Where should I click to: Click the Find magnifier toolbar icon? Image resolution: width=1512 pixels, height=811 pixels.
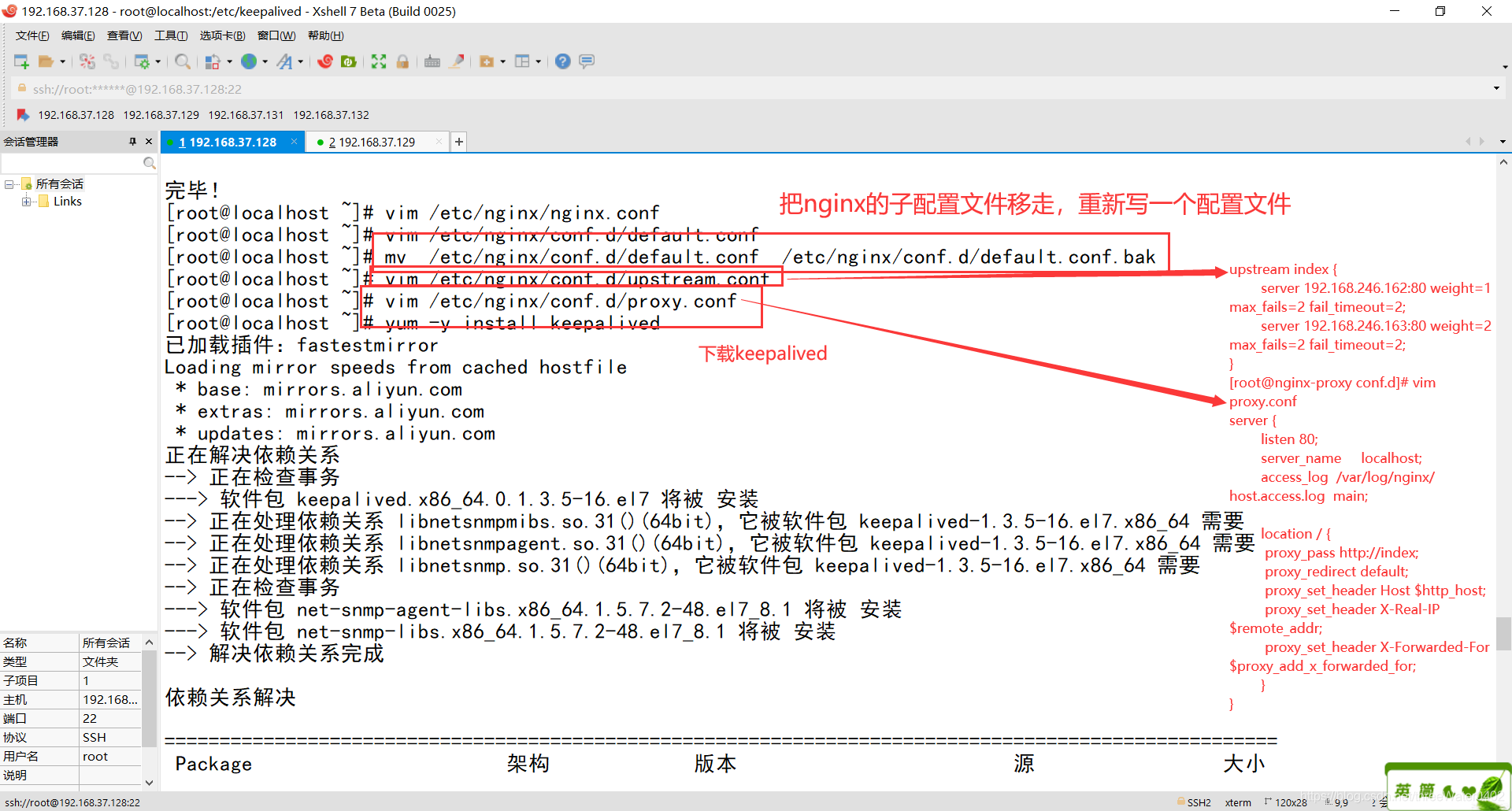[x=183, y=61]
